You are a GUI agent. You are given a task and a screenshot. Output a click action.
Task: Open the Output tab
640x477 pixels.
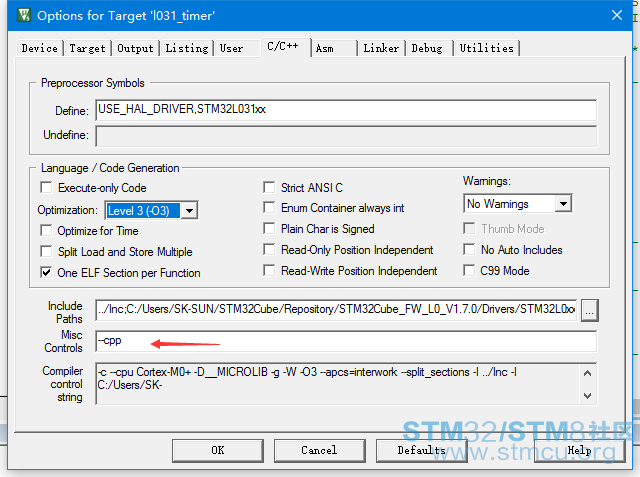(x=136, y=48)
